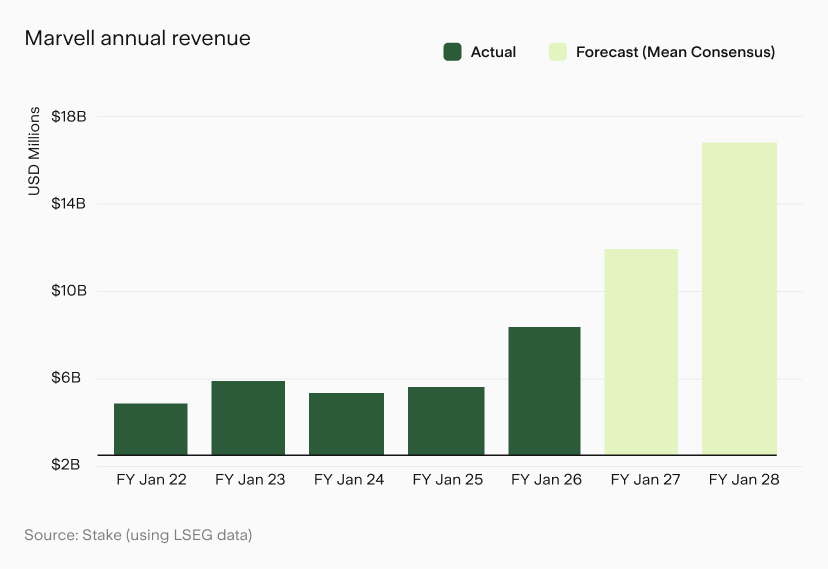Click the 'Actual' legend label

(493, 52)
